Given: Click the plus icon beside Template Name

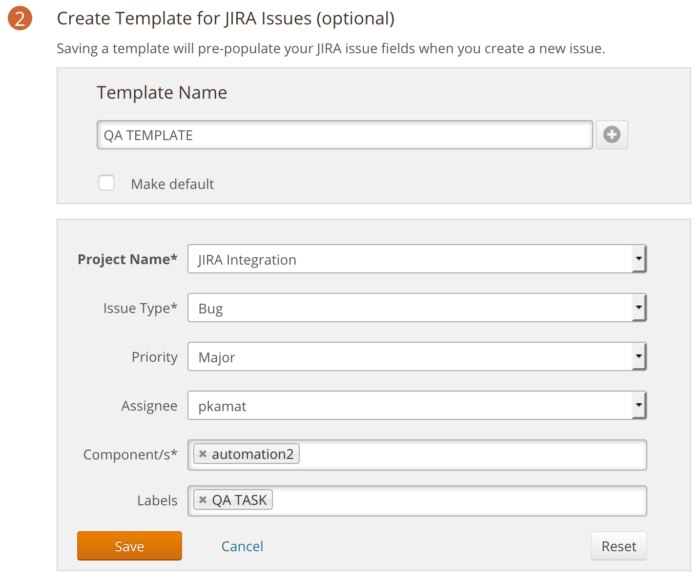Looking at the screenshot, I should pyautogui.click(x=612, y=135).
